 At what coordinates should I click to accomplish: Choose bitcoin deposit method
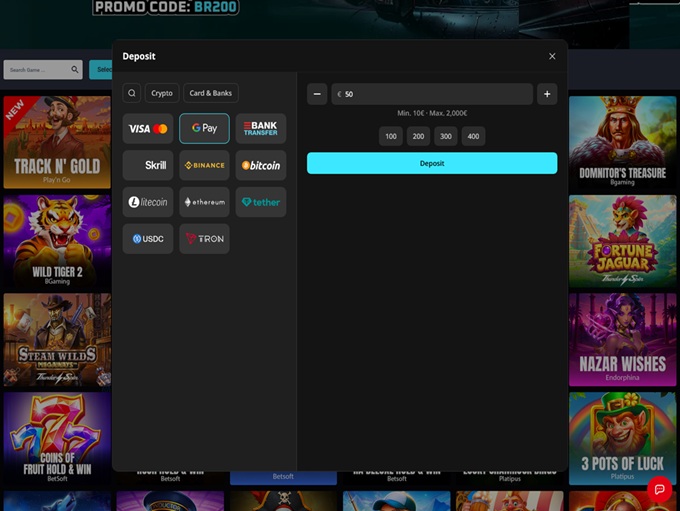tap(261, 165)
